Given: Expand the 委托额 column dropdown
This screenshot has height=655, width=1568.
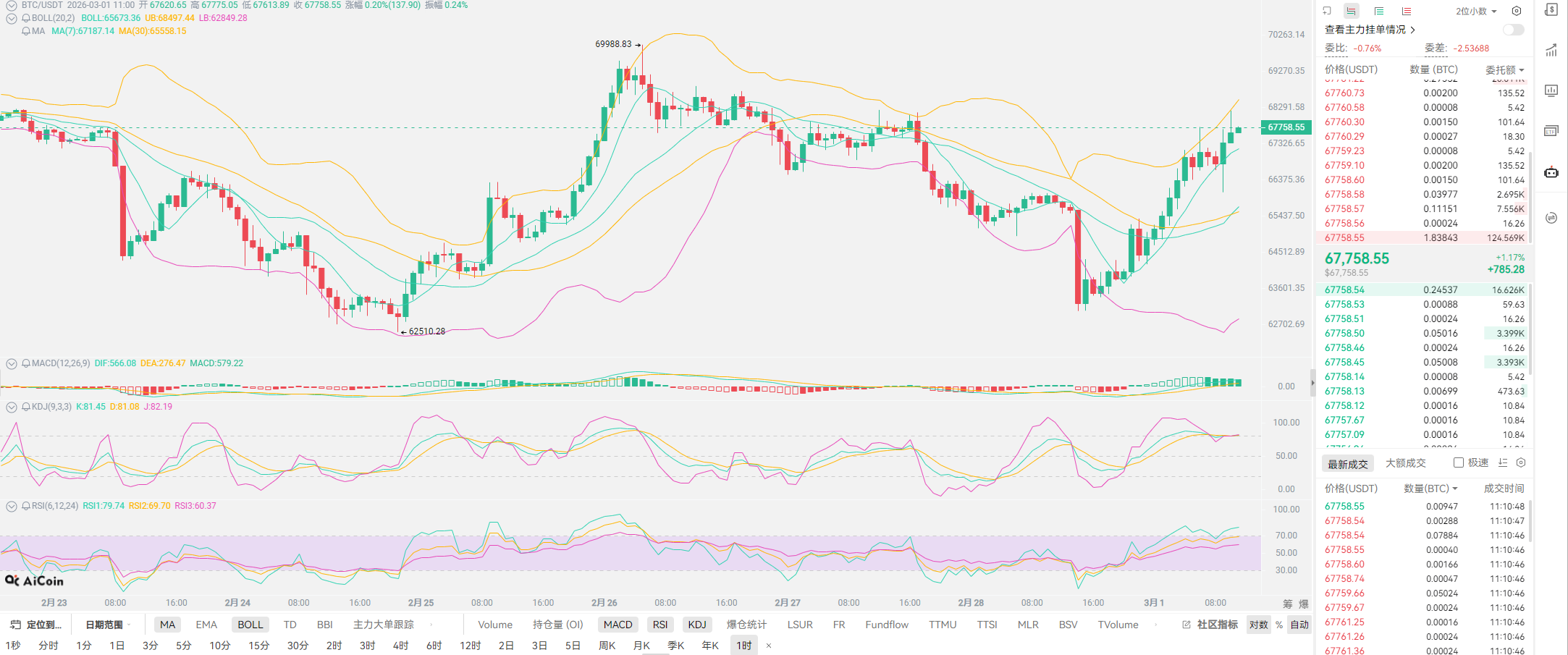Looking at the screenshot, I should pyautogui.click(x=1505, y=69).
